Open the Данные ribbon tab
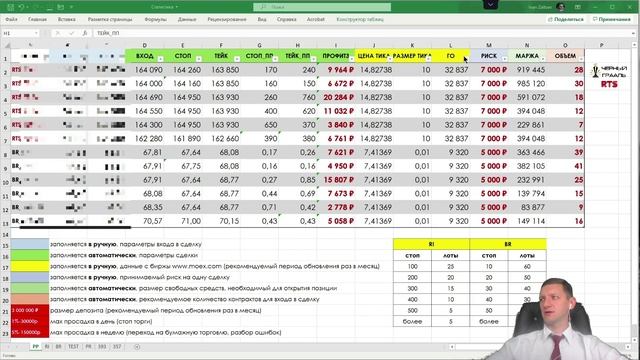 point(187,19)
